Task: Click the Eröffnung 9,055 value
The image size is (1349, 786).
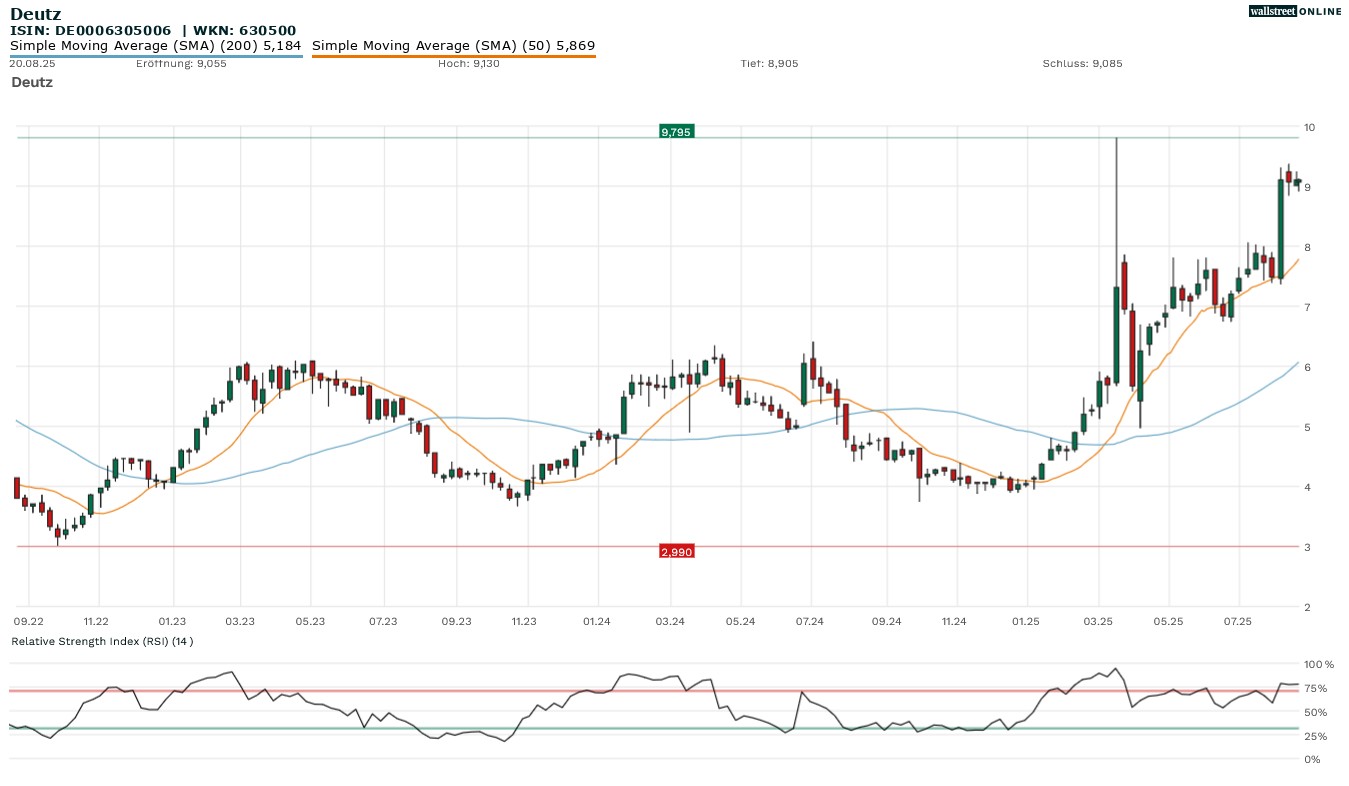Action: click(x=181, y=63)
